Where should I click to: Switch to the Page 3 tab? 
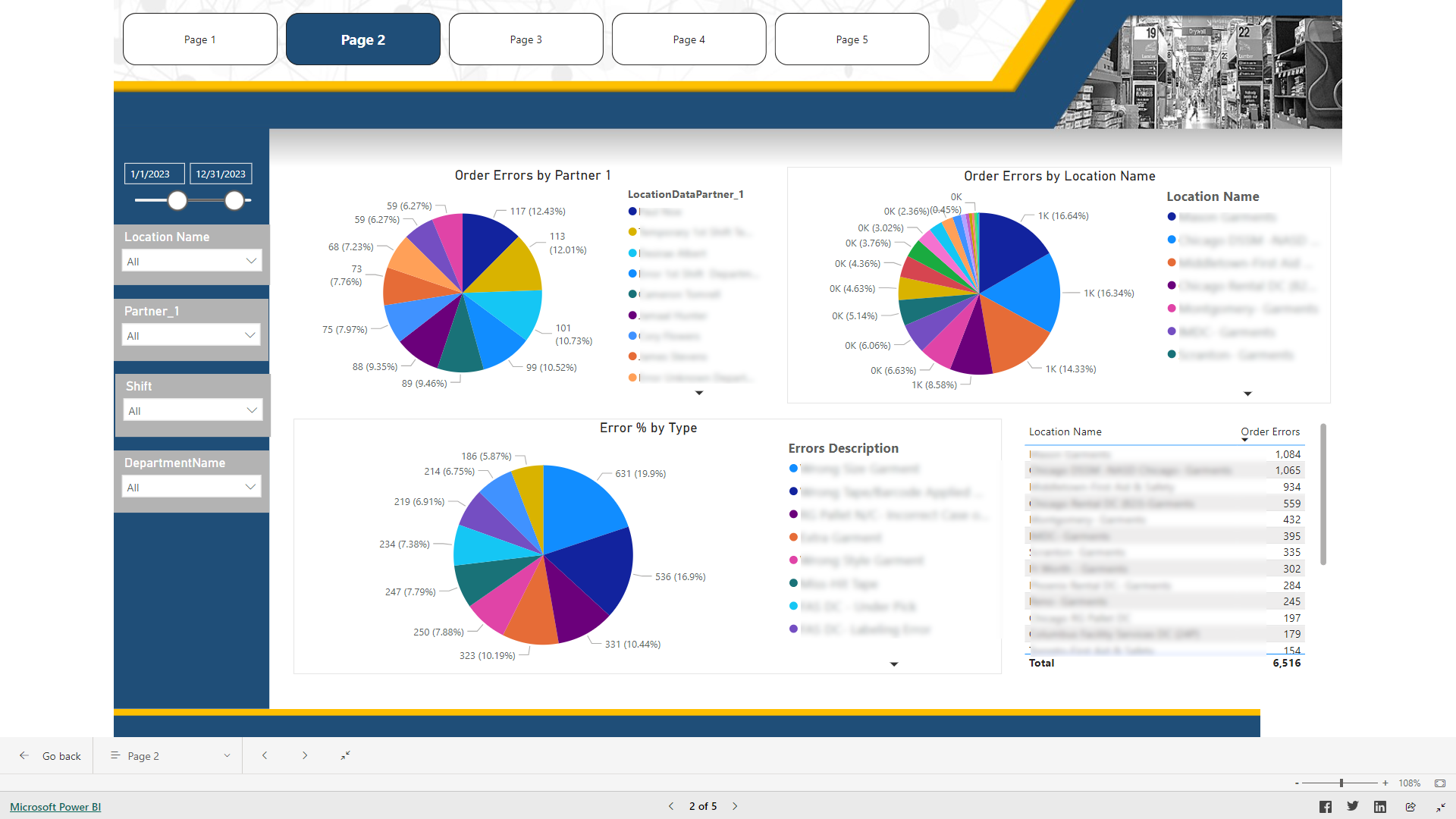click(x=526, y=39)
